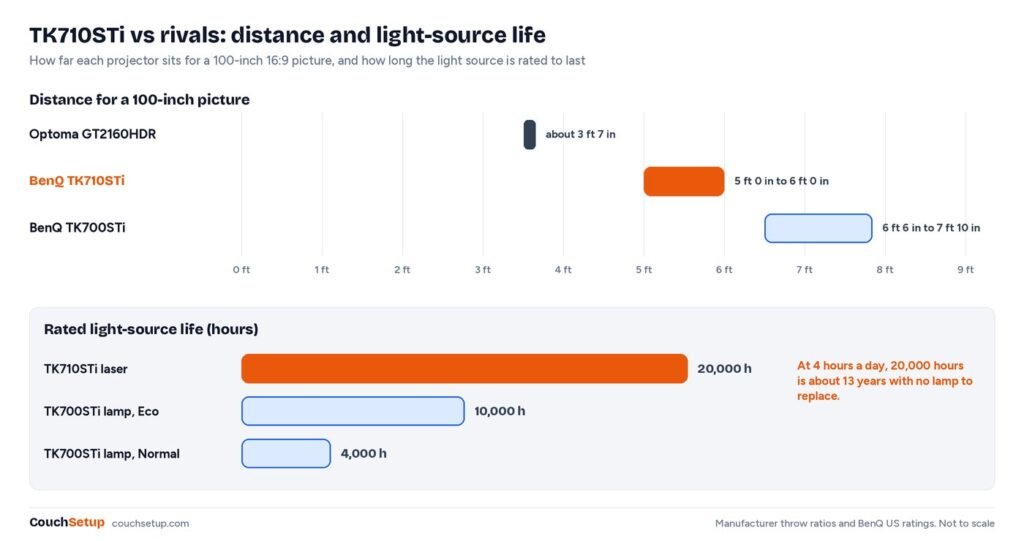Click the light blue TK700STi distance range bar
The height and width of the screenshot is (541, 1024).
(818, 228)
